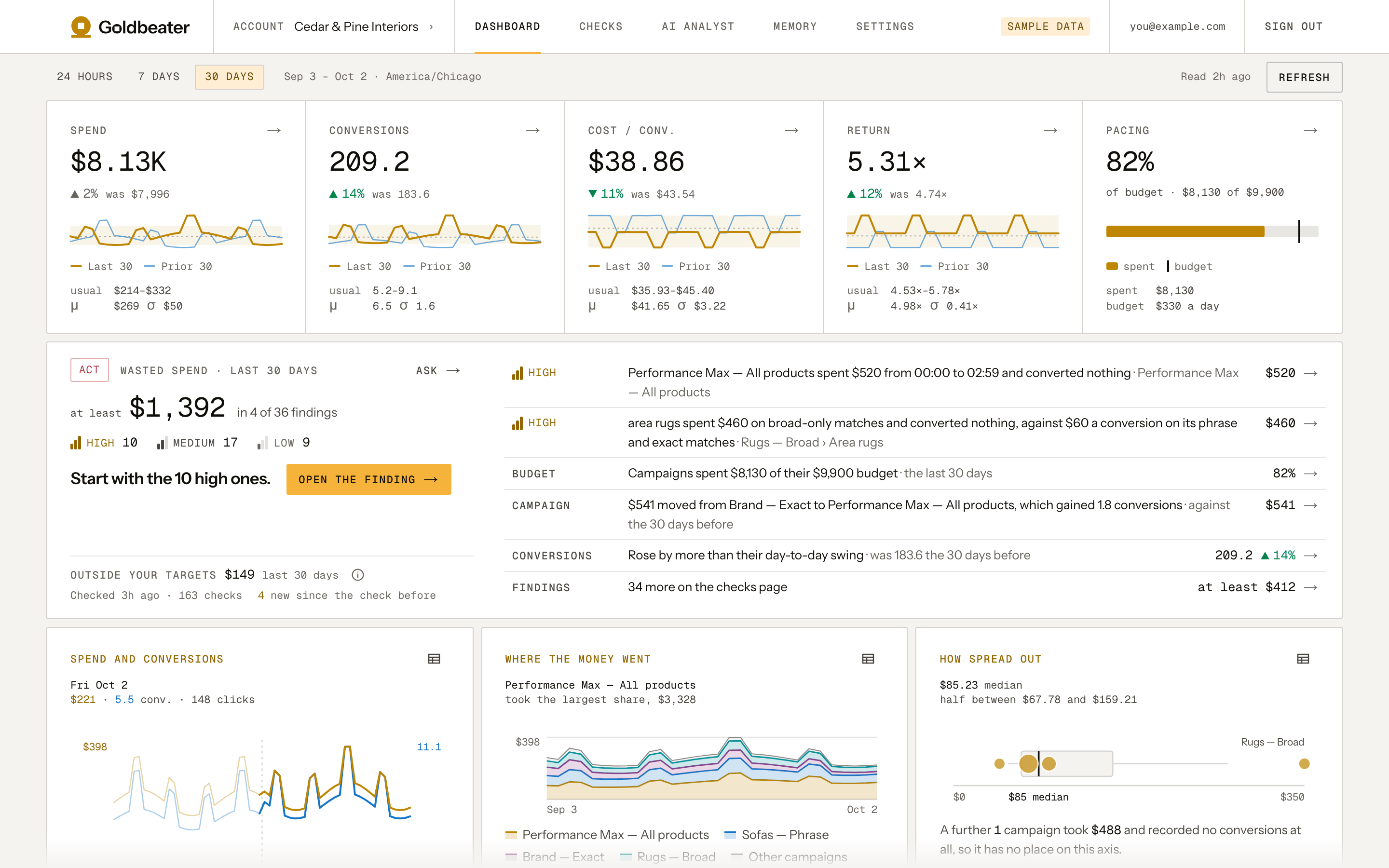Switch to the Checks tab
Viewport: 1389px width, 868px height.
(601, 27)
